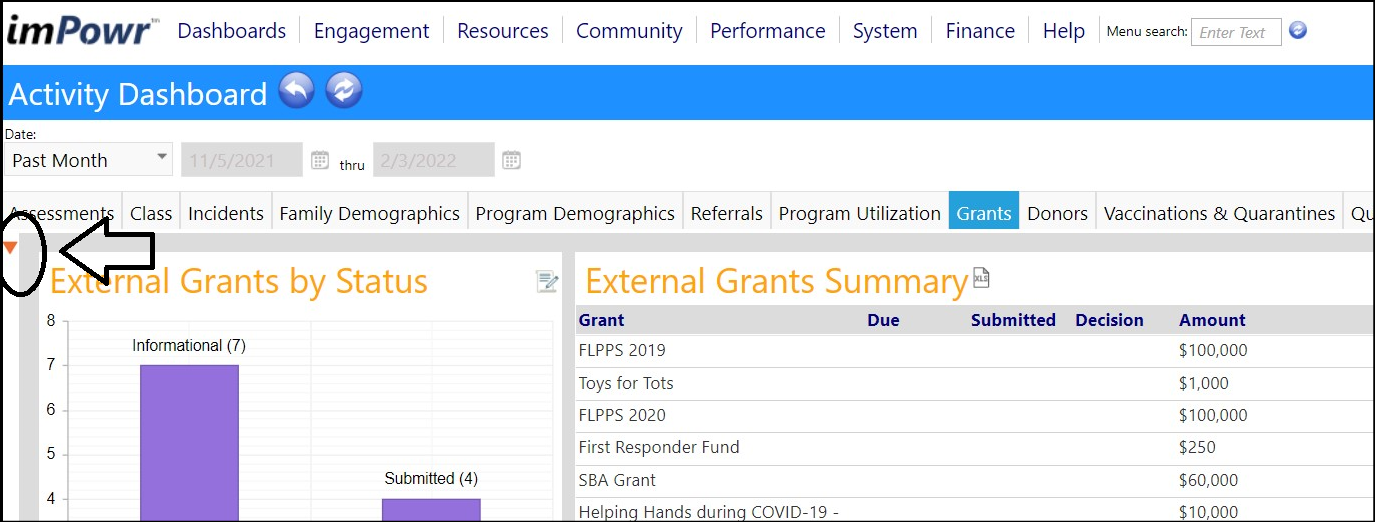This screenshot has height=522, width=1375.
Task: Click the $10,000 amount cell
Action: [x=1208, y=512]
